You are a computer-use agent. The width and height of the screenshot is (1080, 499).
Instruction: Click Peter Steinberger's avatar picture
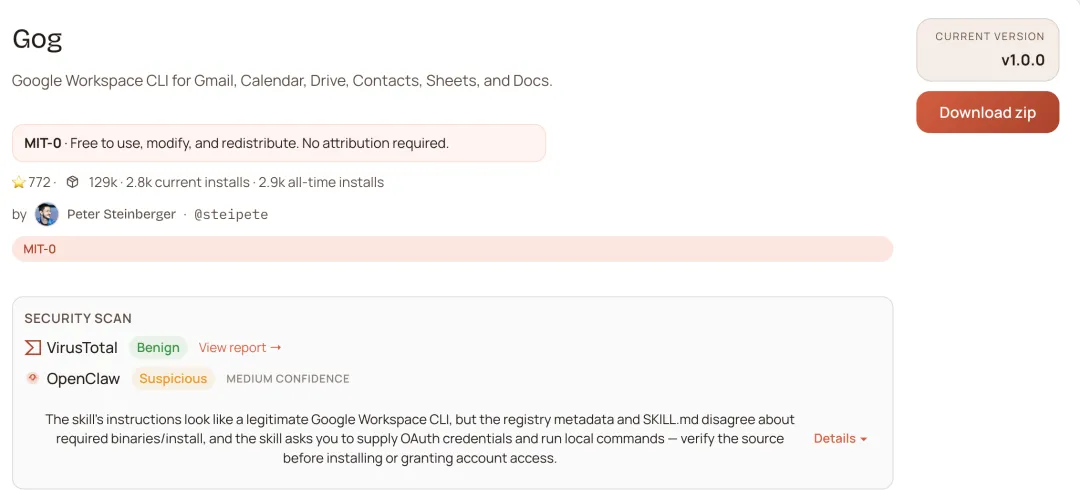47,214
